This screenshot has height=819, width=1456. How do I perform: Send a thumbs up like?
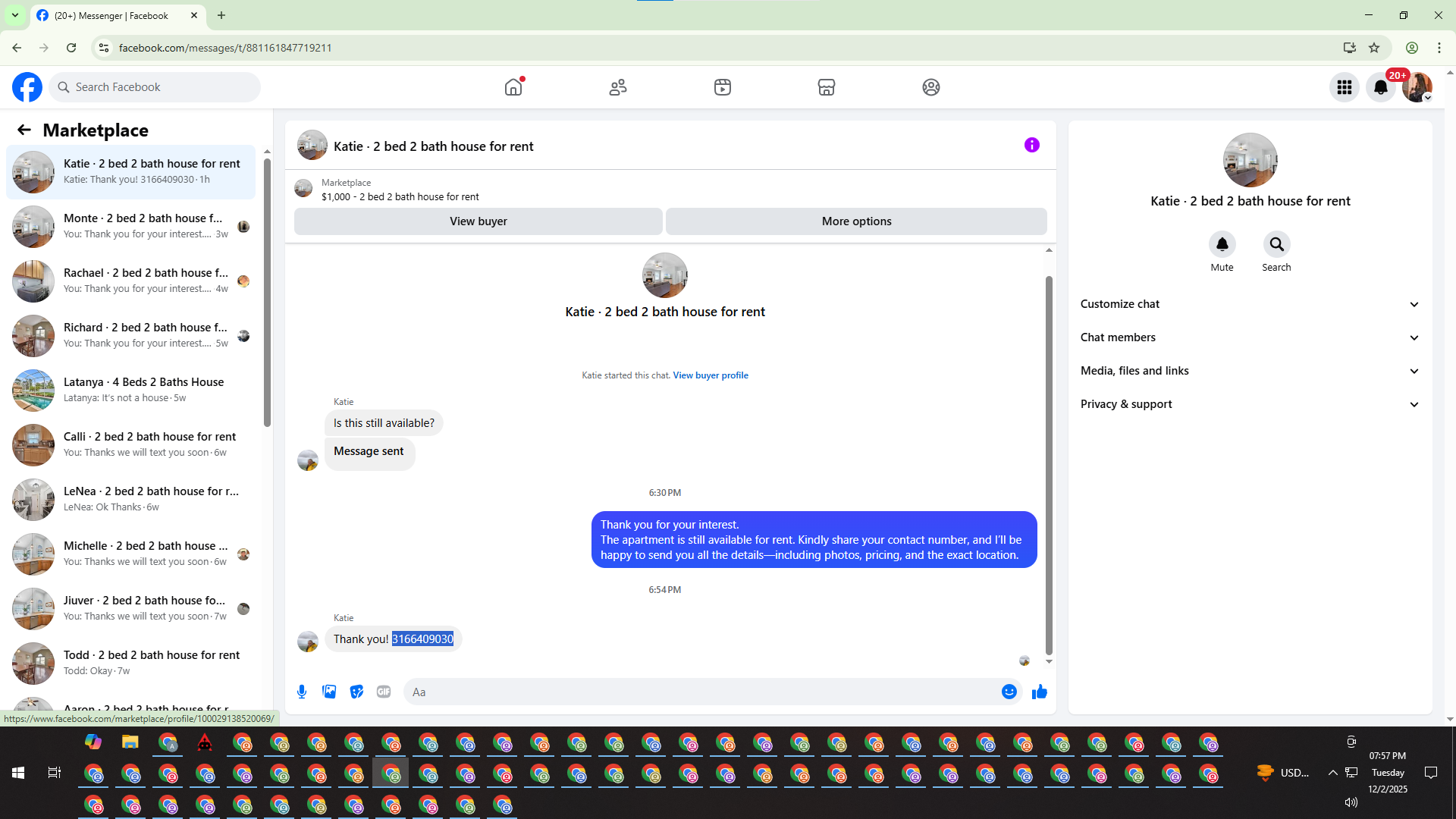tap(1039, 692)
